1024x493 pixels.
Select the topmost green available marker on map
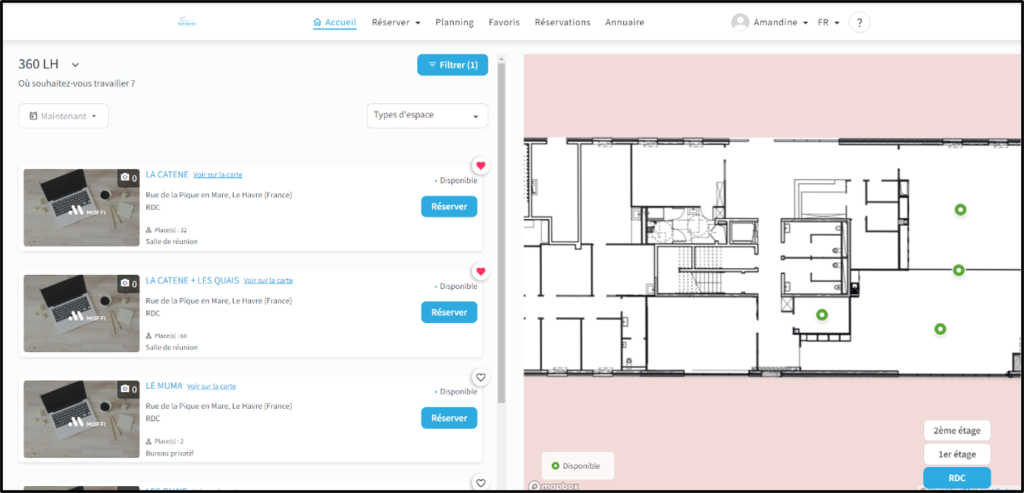(x=960, y=210)
